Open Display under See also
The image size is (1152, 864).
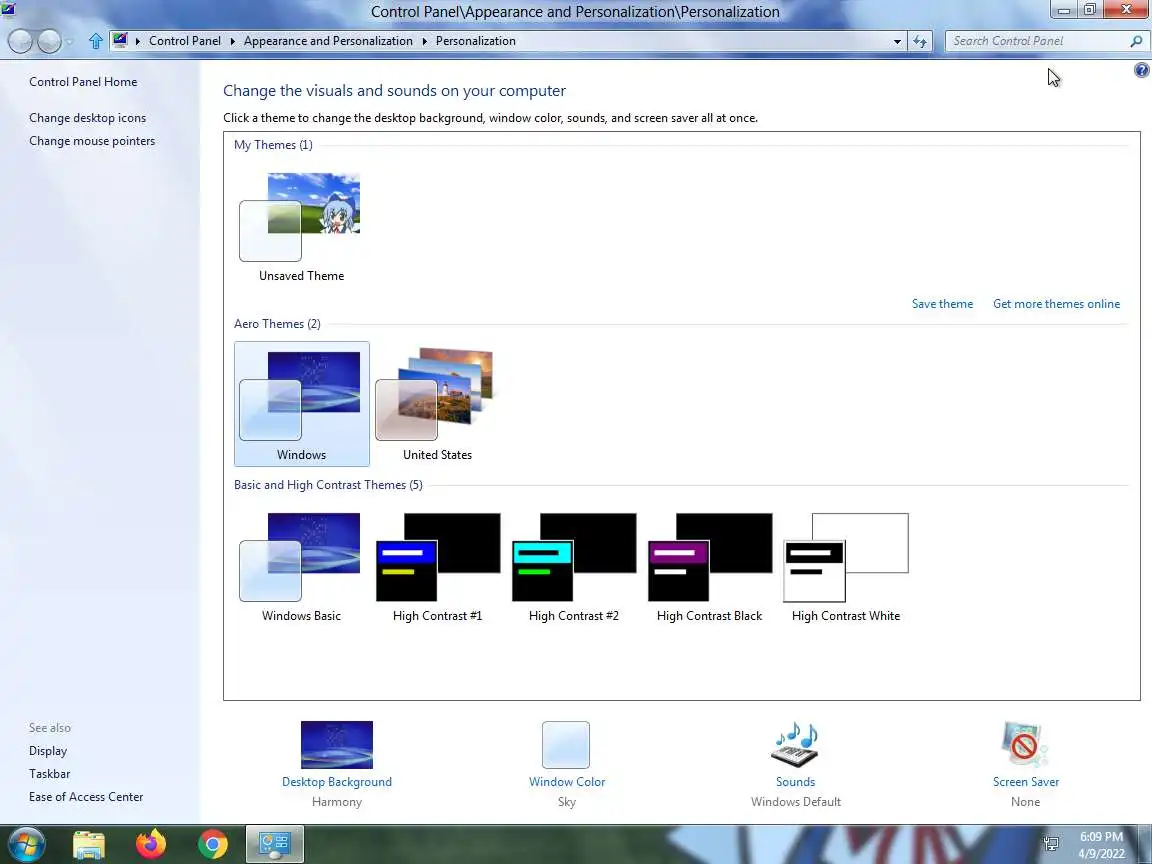[x=48, y=751]
